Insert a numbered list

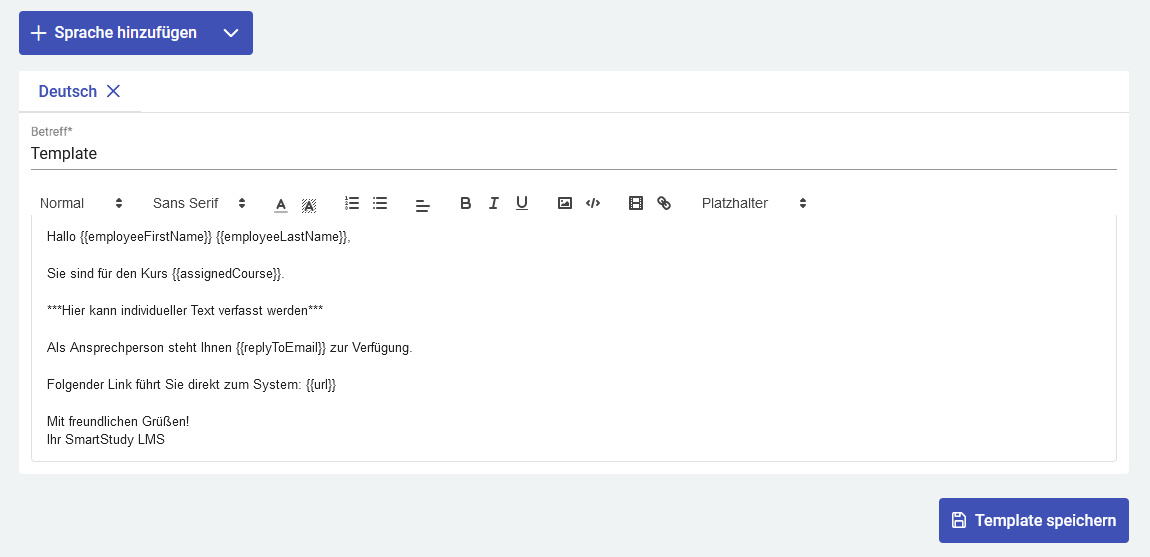tap(352, 203)
